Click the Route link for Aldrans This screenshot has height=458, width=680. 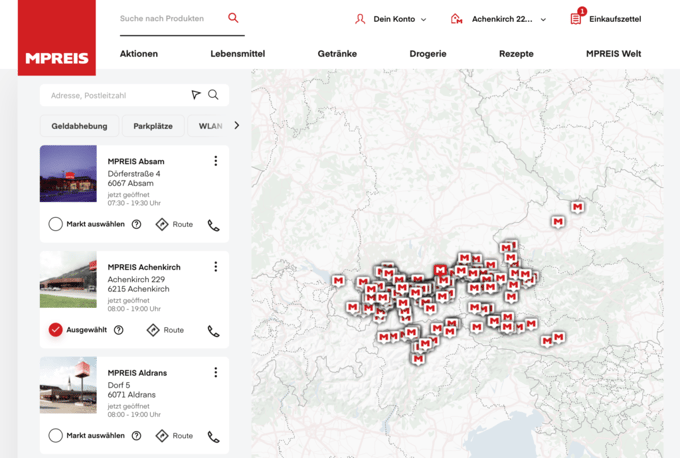pos(183,435)
